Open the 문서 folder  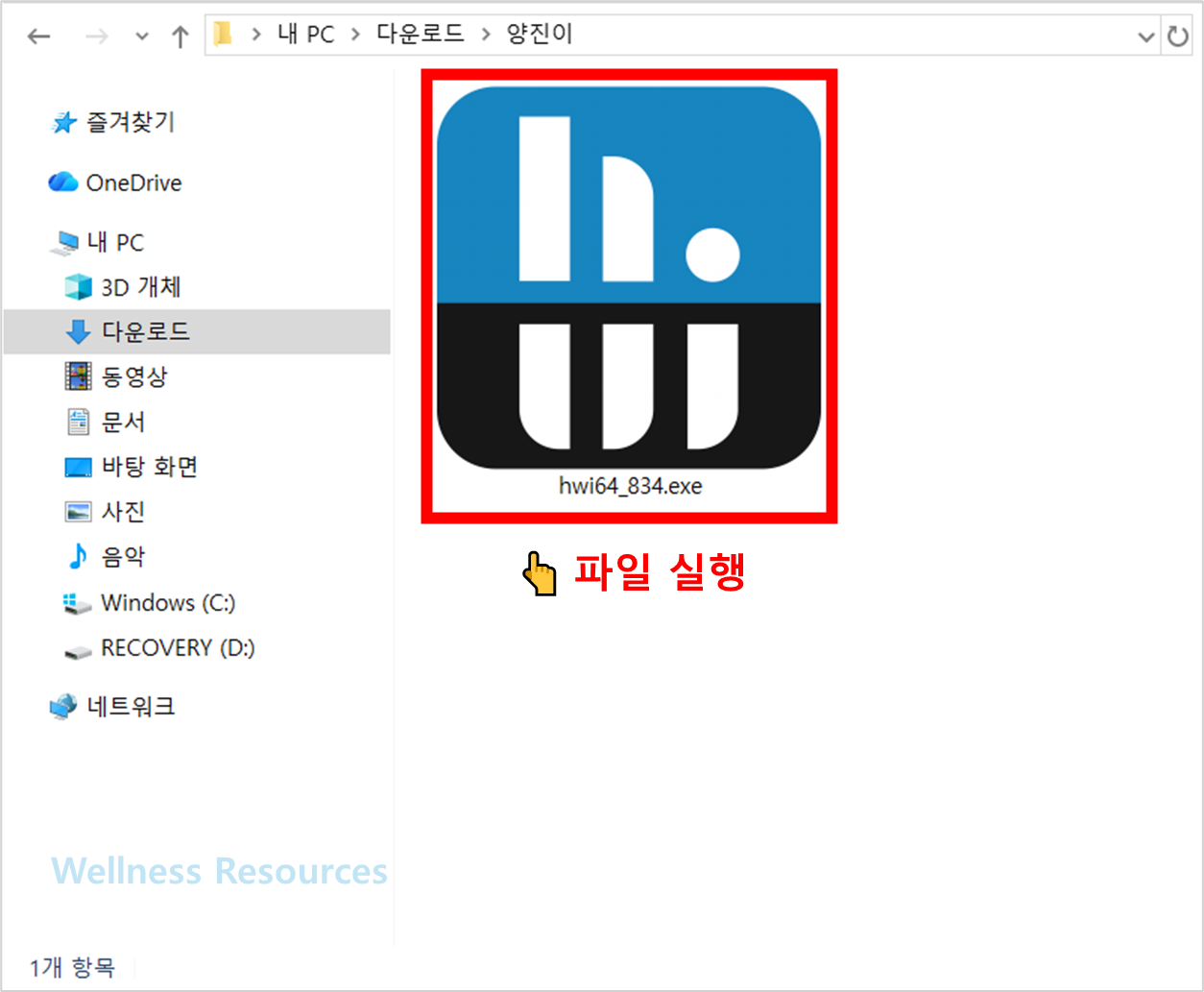pos(123,422)
